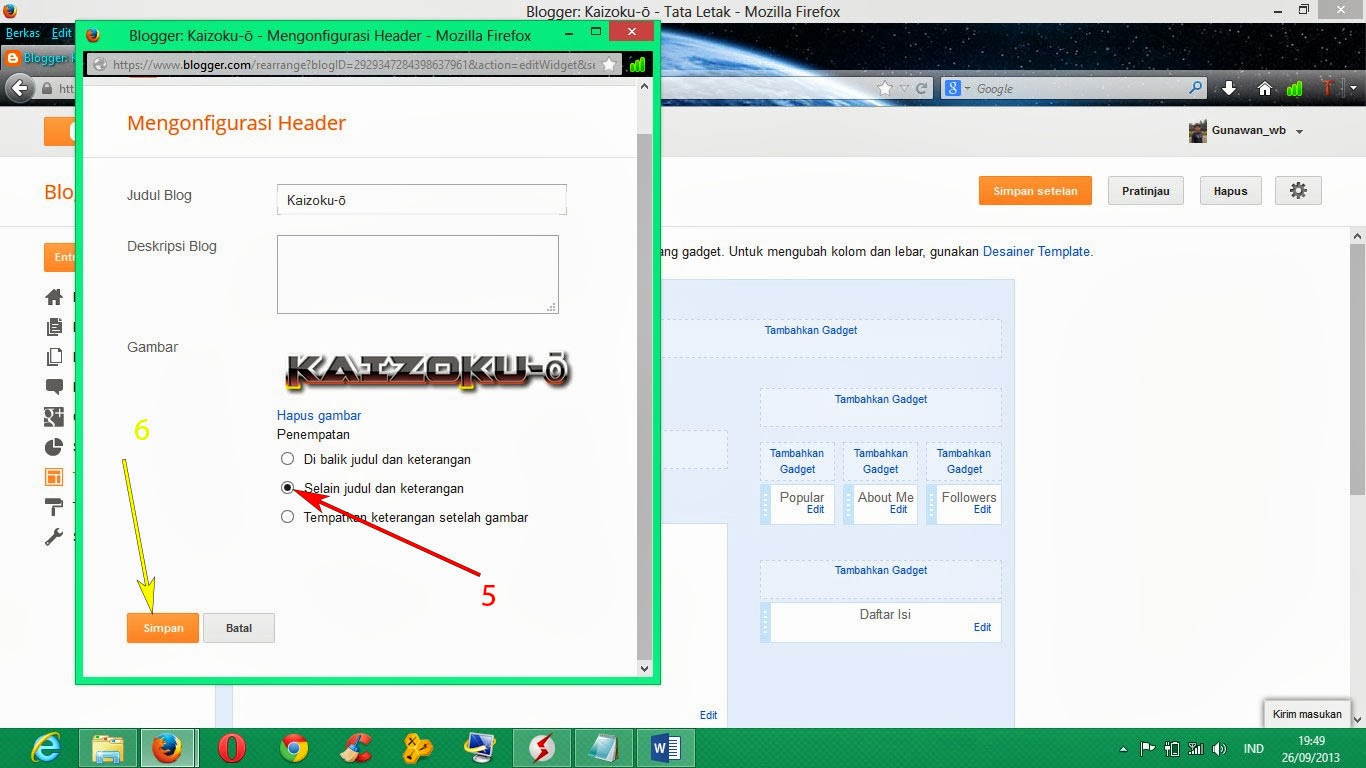Open the Ikhtisar home icon in sidebar
This screenshot has width=1366, height=768.
(x=53, y=296)
